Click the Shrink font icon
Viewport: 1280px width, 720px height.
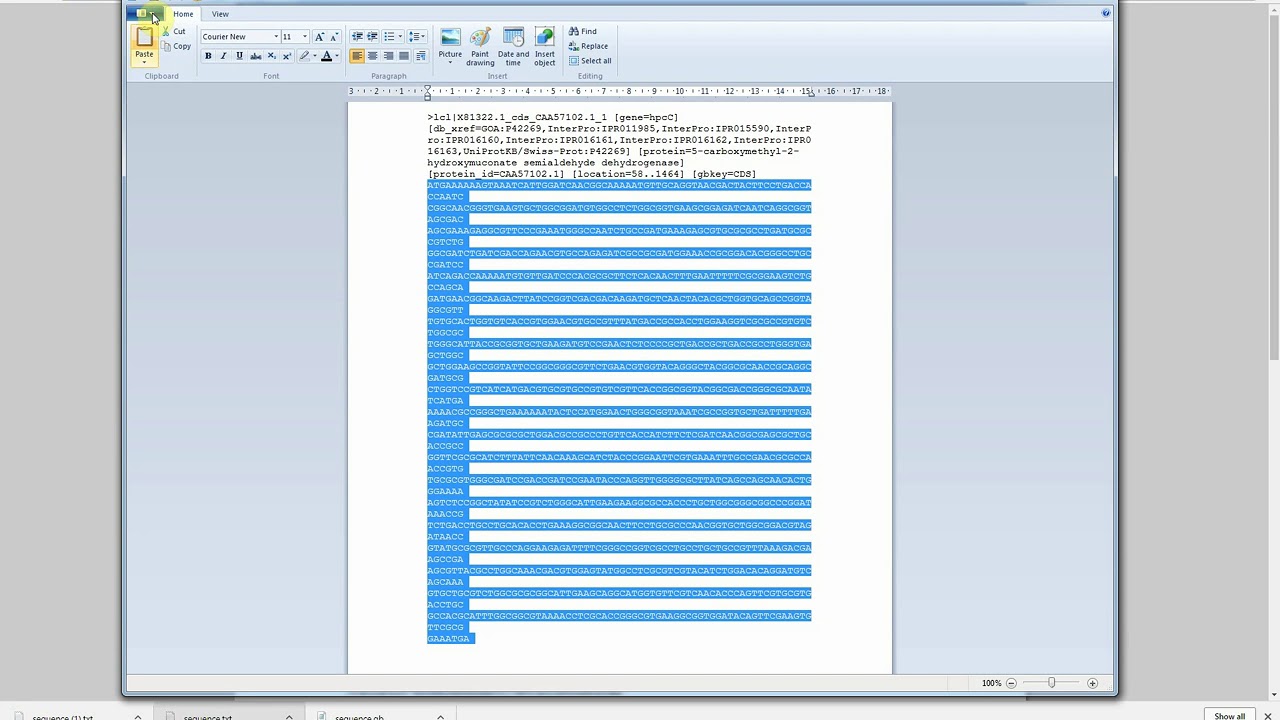pos(334,37)
